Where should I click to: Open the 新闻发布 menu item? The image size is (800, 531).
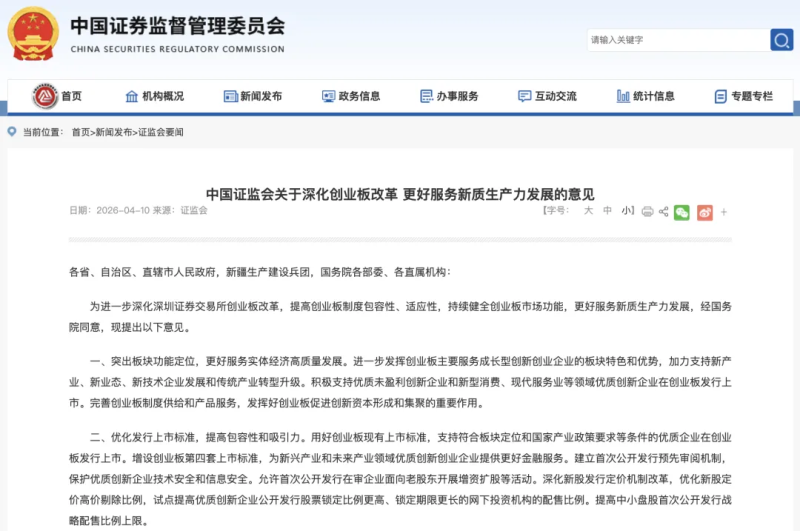coord(261,96)
